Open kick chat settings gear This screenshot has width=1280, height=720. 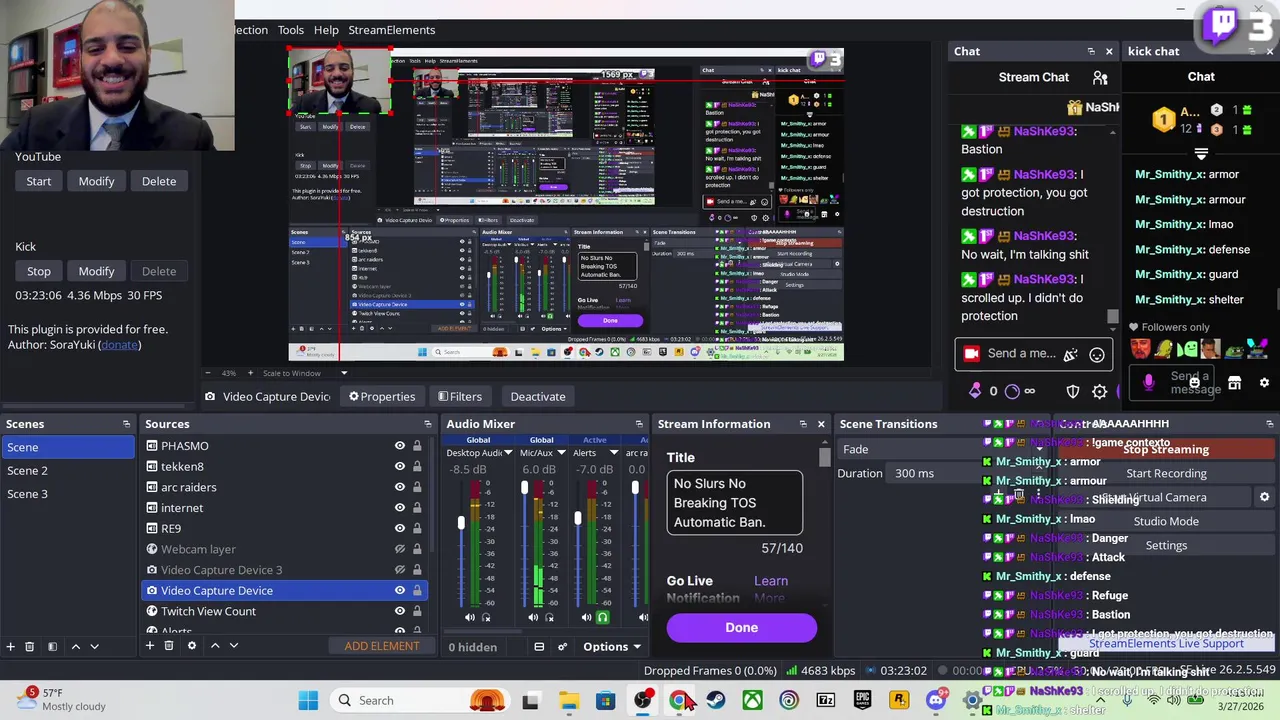point(1264,383)
